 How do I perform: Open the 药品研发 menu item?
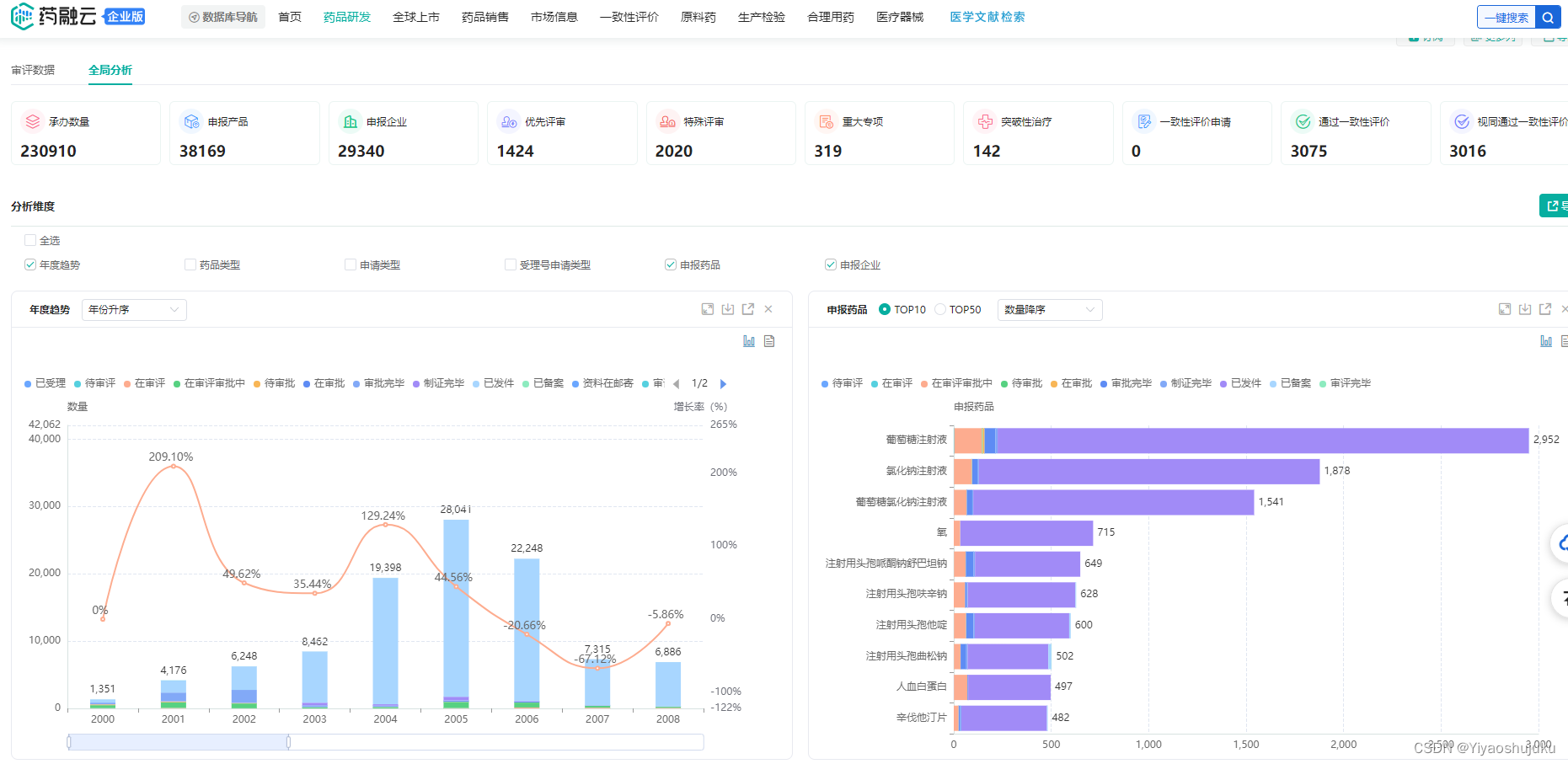coord(347,17)
